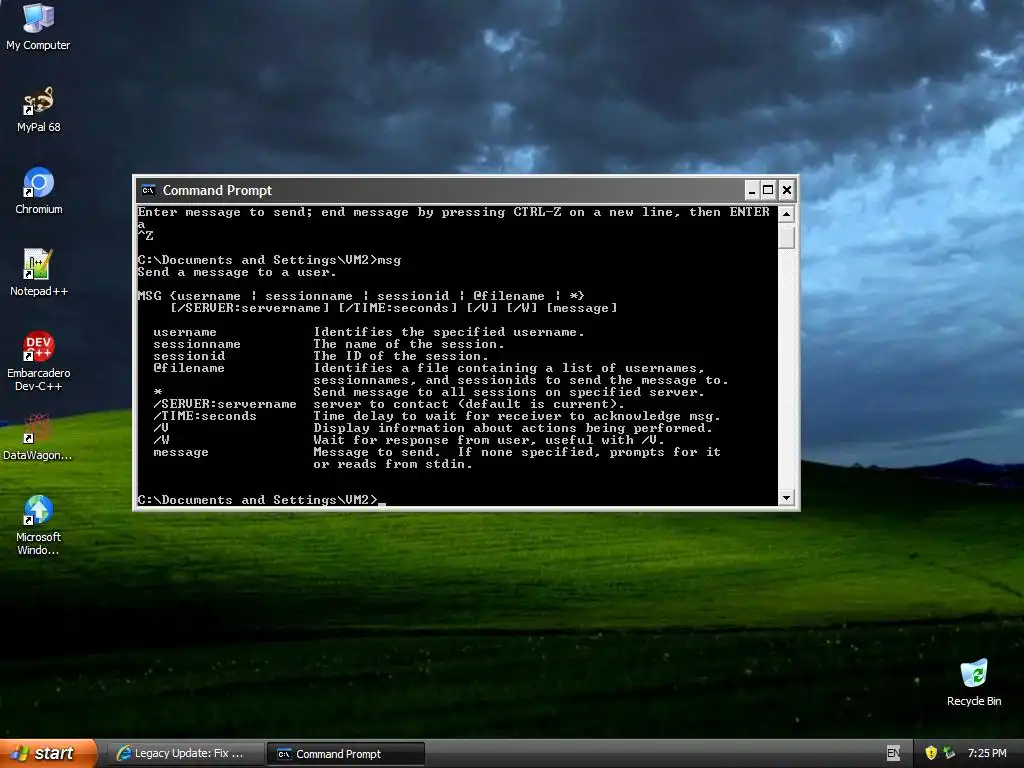Click the Command Prompt scroll up arrow

[x=786, y=214]
